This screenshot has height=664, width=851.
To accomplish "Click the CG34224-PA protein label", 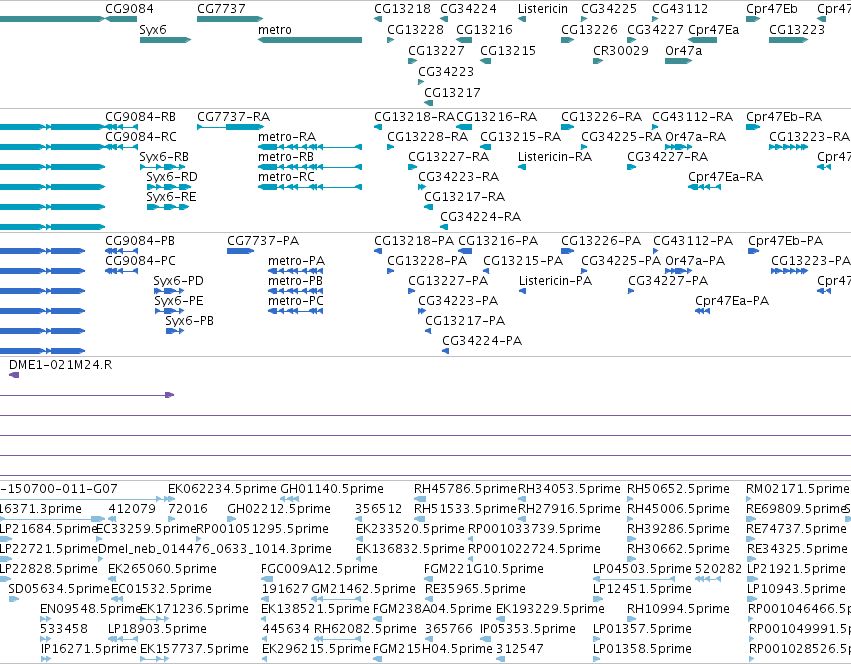I will tap(482, 342).
